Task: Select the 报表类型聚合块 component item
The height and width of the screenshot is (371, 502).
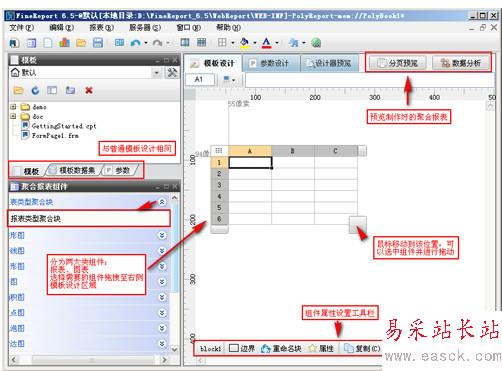Action: (89, 219)
